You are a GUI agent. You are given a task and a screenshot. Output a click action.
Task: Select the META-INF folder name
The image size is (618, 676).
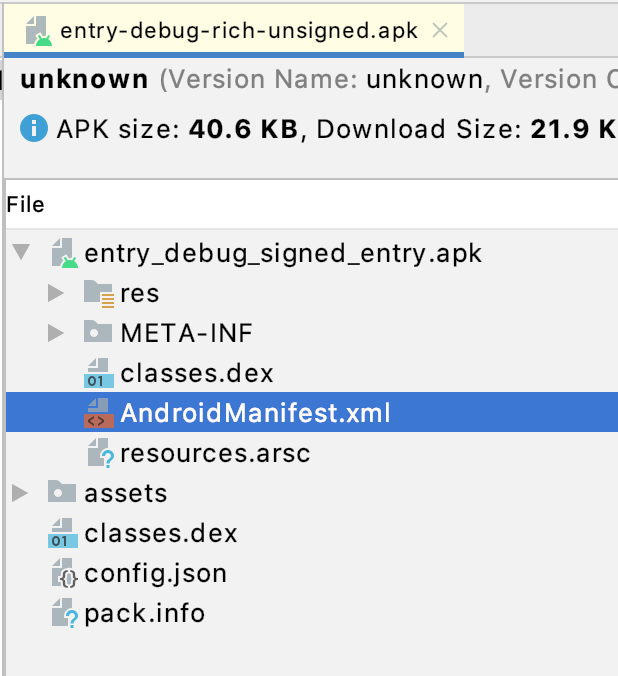tap(186, 333)
